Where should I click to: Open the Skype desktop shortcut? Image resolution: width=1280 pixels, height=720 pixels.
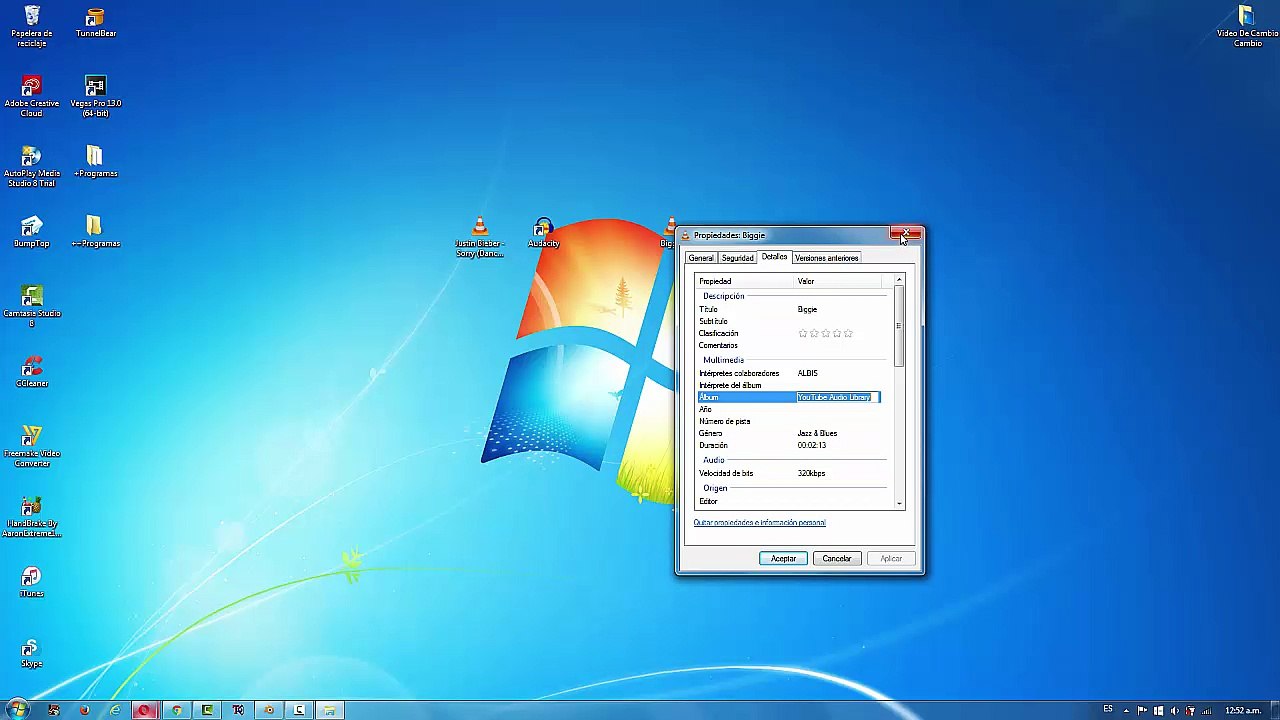point(32,650)
